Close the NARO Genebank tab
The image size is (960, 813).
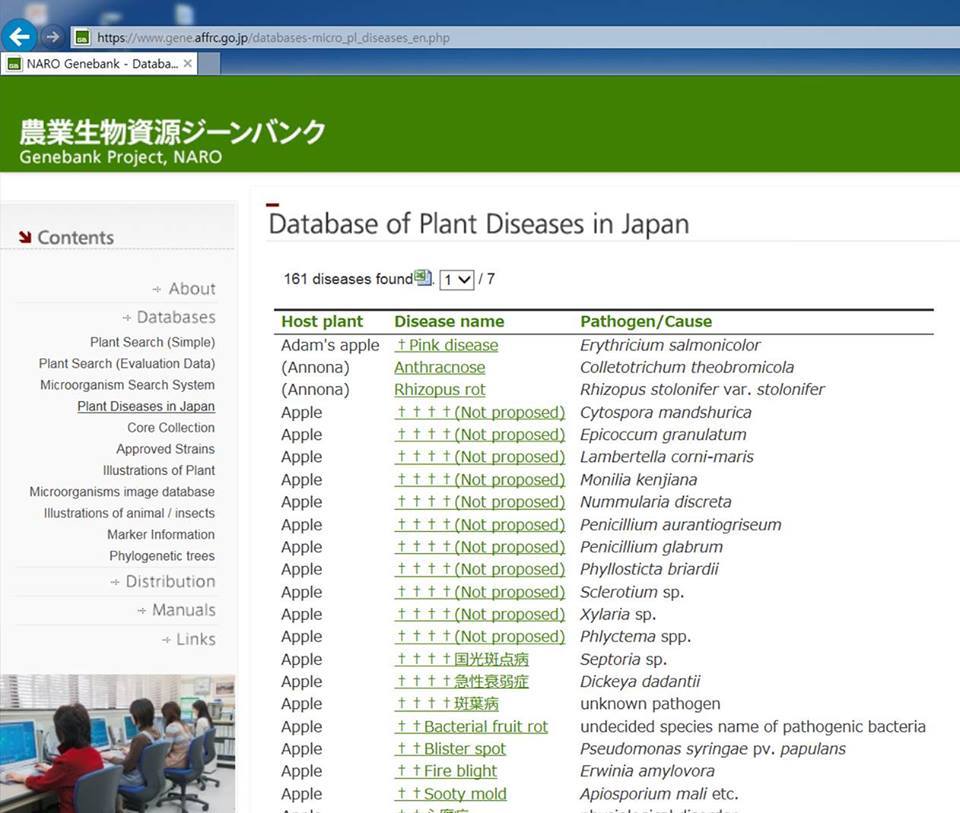tap(187, 64)
